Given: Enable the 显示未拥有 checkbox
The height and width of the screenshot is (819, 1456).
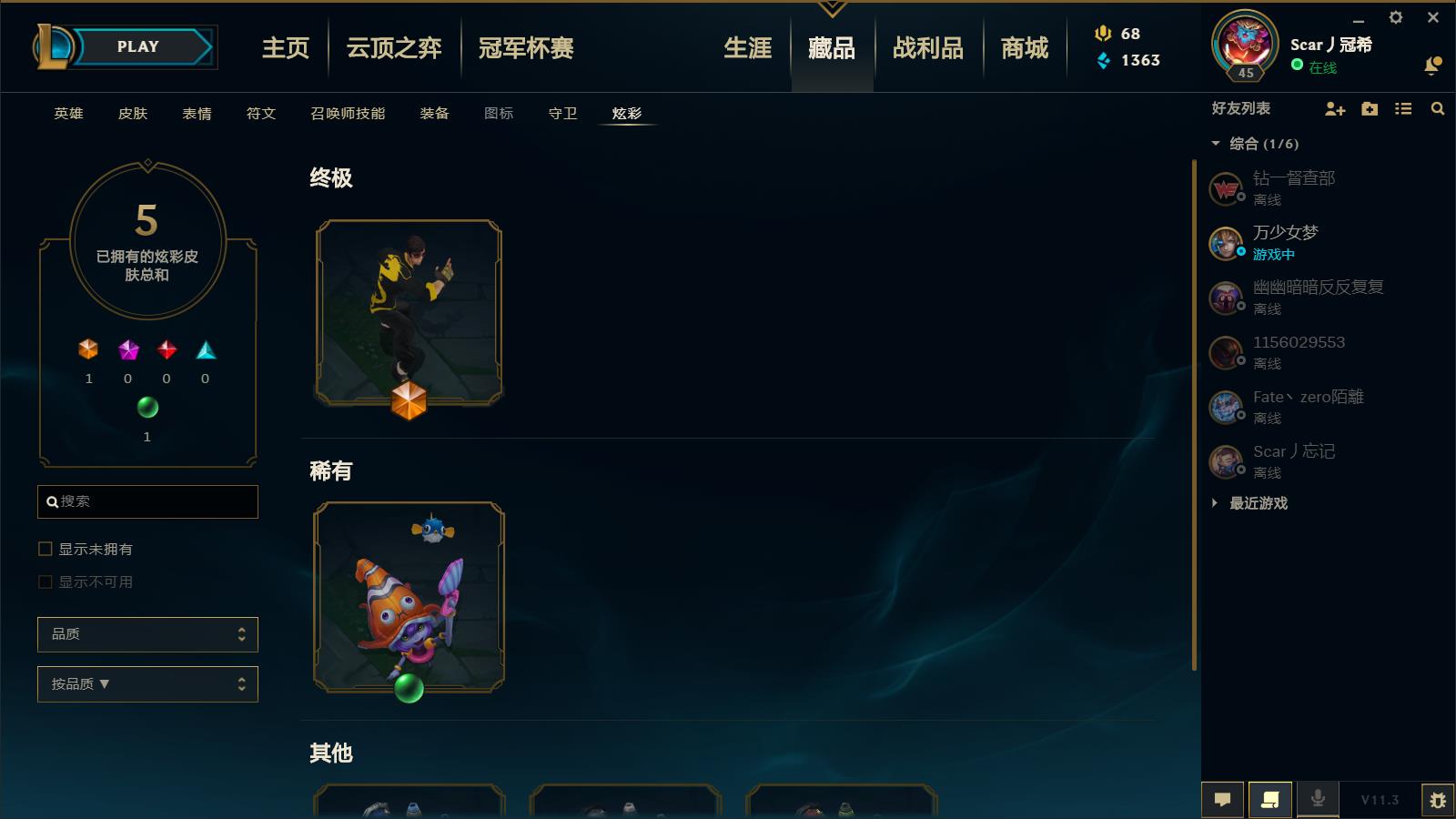Looking at the screenshot, I should (45, 549).
